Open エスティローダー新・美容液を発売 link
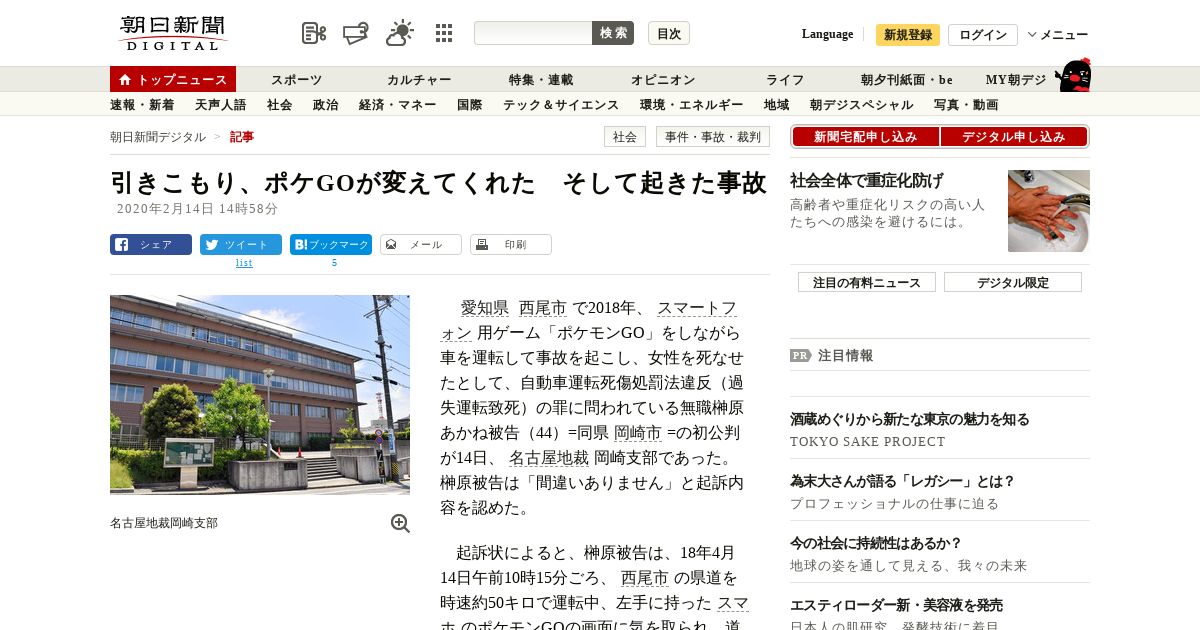Image resolution: width=1200 pixels, height=630 pixels. pyautogui.click(x=896, y=605)
